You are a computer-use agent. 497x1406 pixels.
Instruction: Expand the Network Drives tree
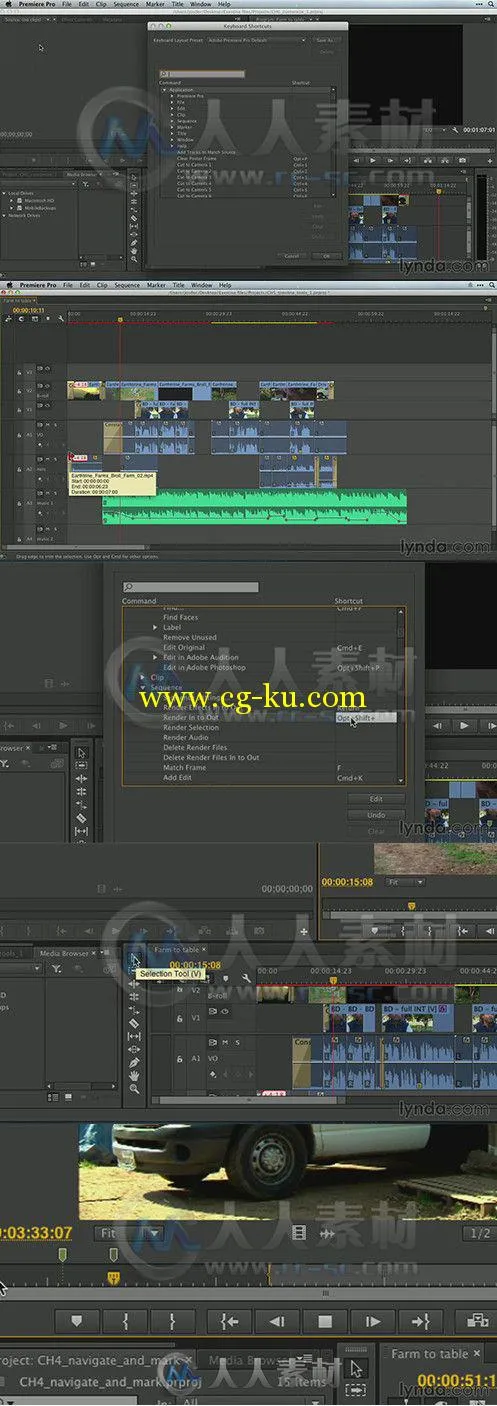4,215
